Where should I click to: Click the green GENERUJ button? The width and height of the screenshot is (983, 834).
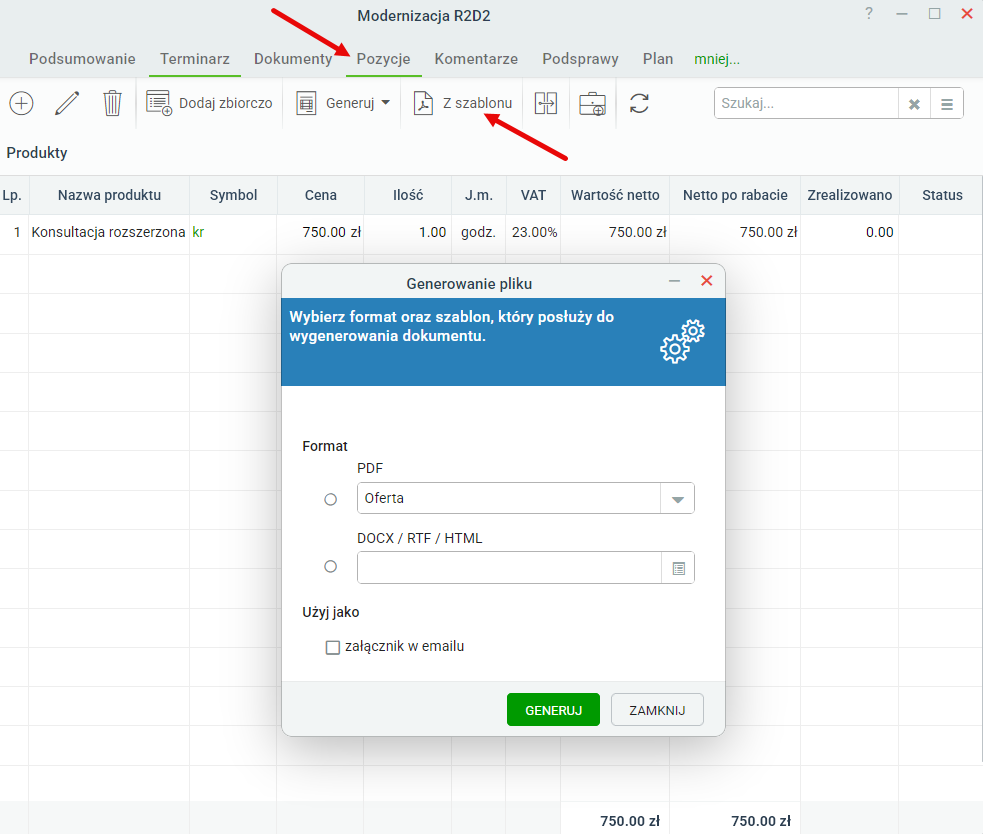[x=554, y=710]
